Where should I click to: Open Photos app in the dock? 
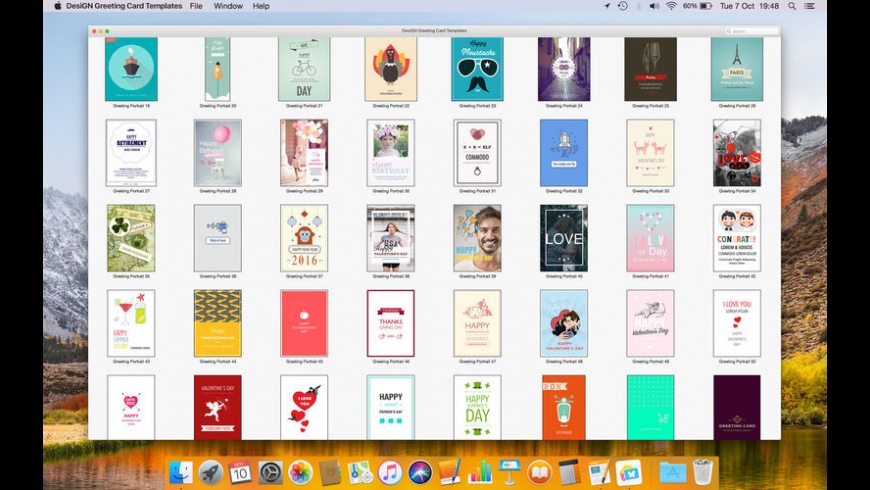[301, 473]
